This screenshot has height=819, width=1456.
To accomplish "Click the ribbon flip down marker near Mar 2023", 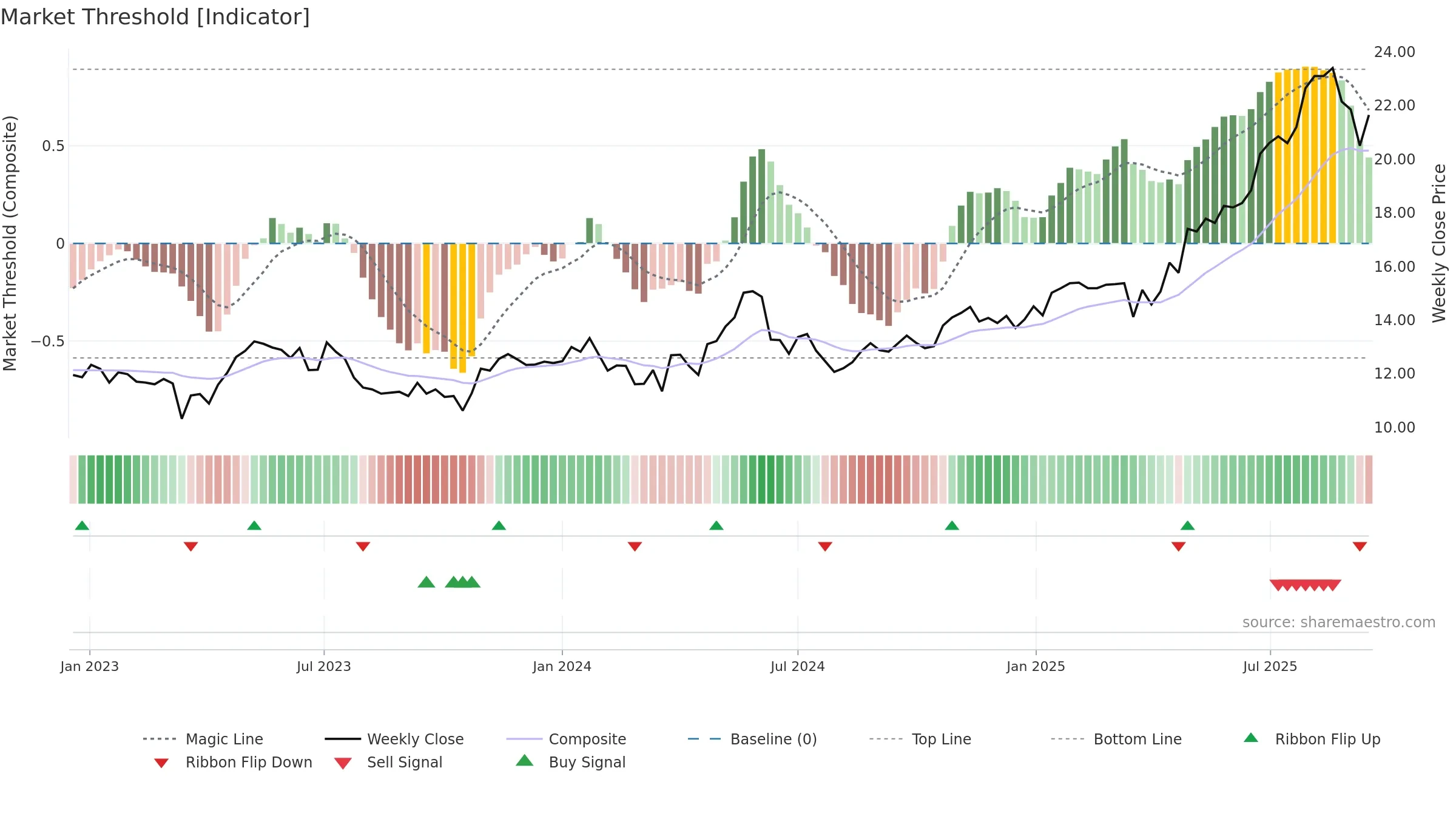I will pyautogui.click(x=190, y=547).
